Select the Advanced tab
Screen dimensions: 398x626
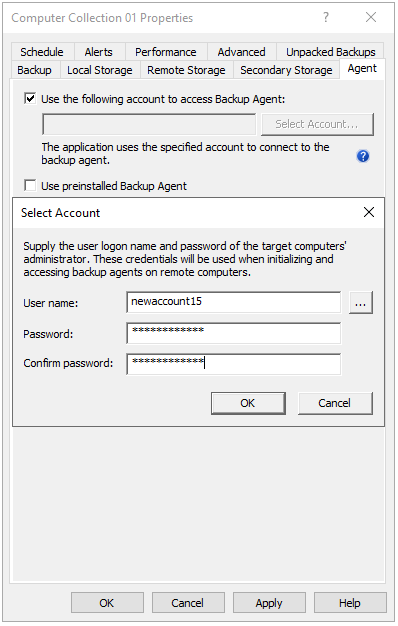[242, 52]
